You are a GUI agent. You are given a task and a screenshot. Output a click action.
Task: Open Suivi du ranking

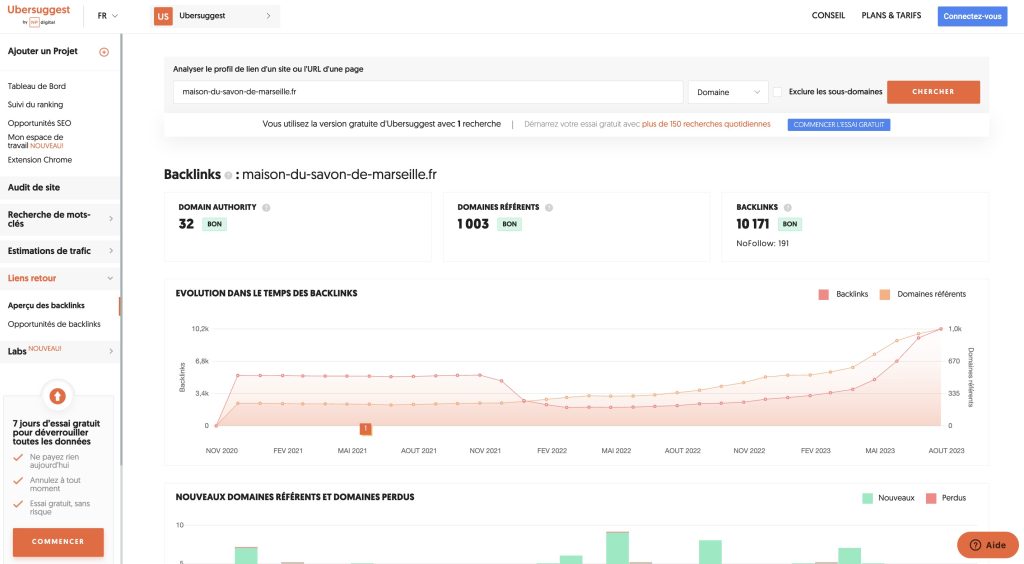35,104
